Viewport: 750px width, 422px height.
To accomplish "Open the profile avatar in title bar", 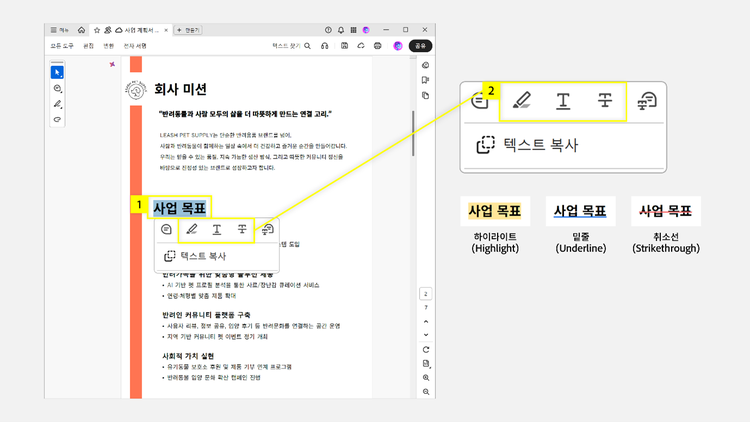I will [366, 30].
